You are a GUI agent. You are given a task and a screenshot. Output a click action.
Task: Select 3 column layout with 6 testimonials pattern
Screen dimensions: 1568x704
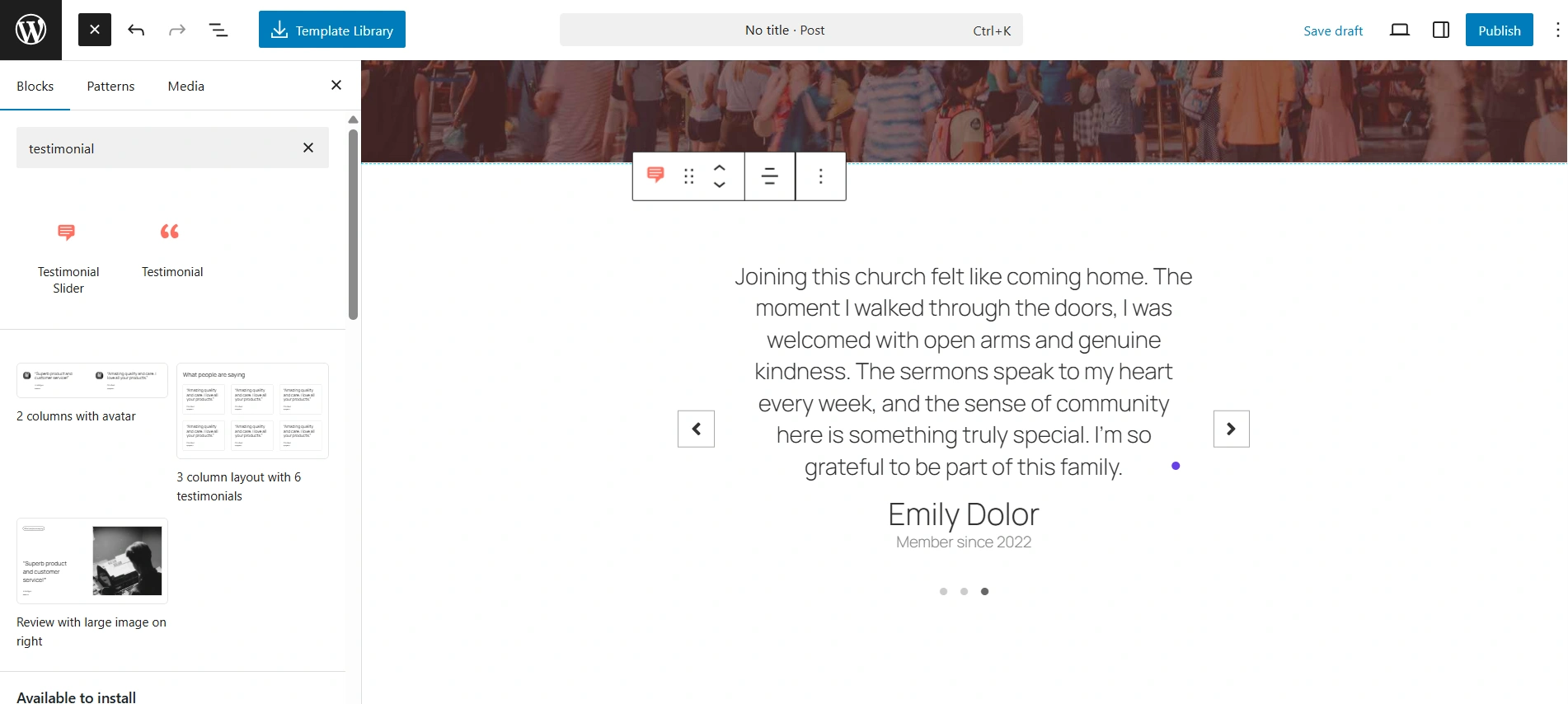[252, 434]
